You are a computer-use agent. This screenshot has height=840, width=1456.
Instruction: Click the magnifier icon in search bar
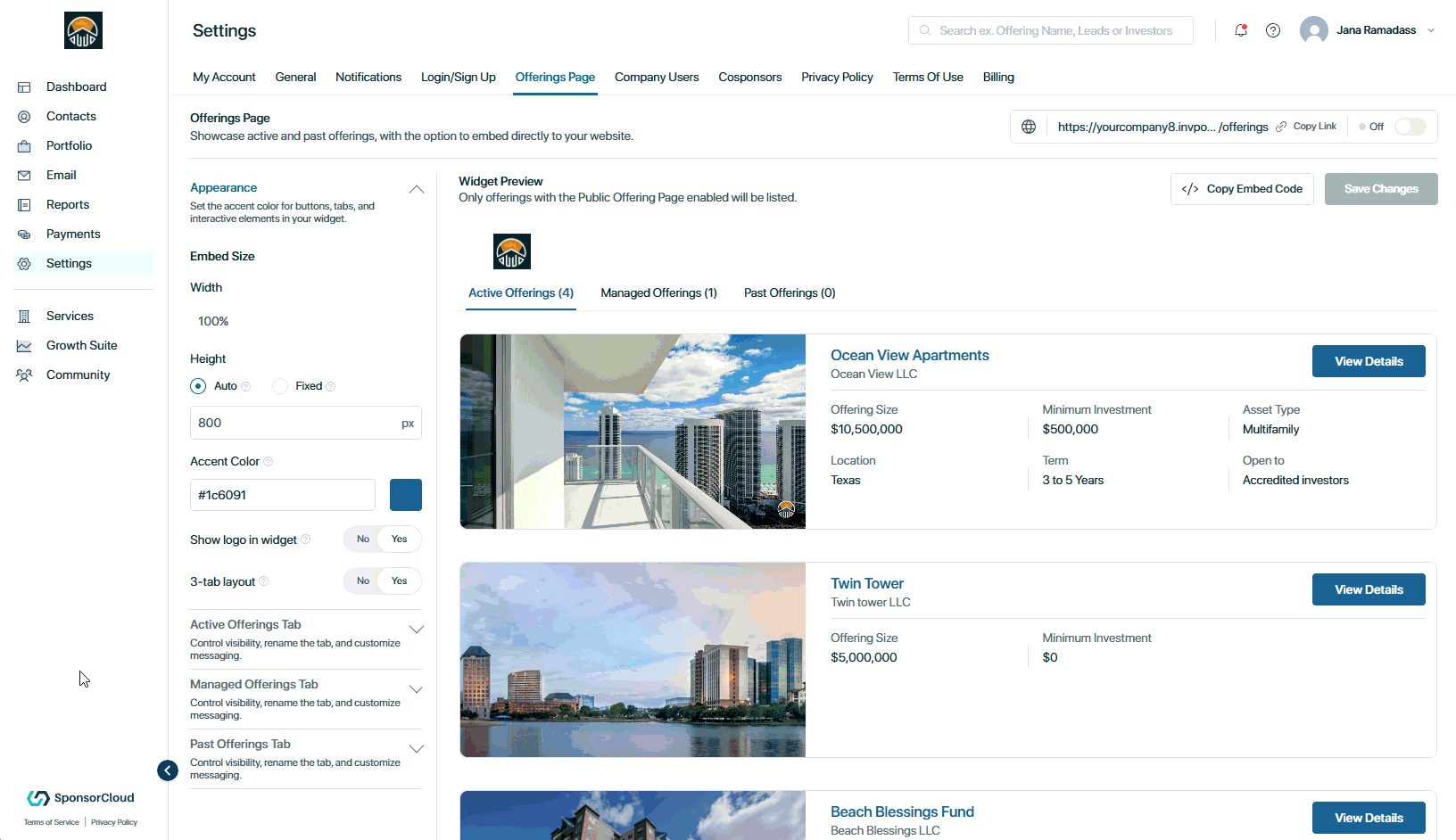pos(925,30)
